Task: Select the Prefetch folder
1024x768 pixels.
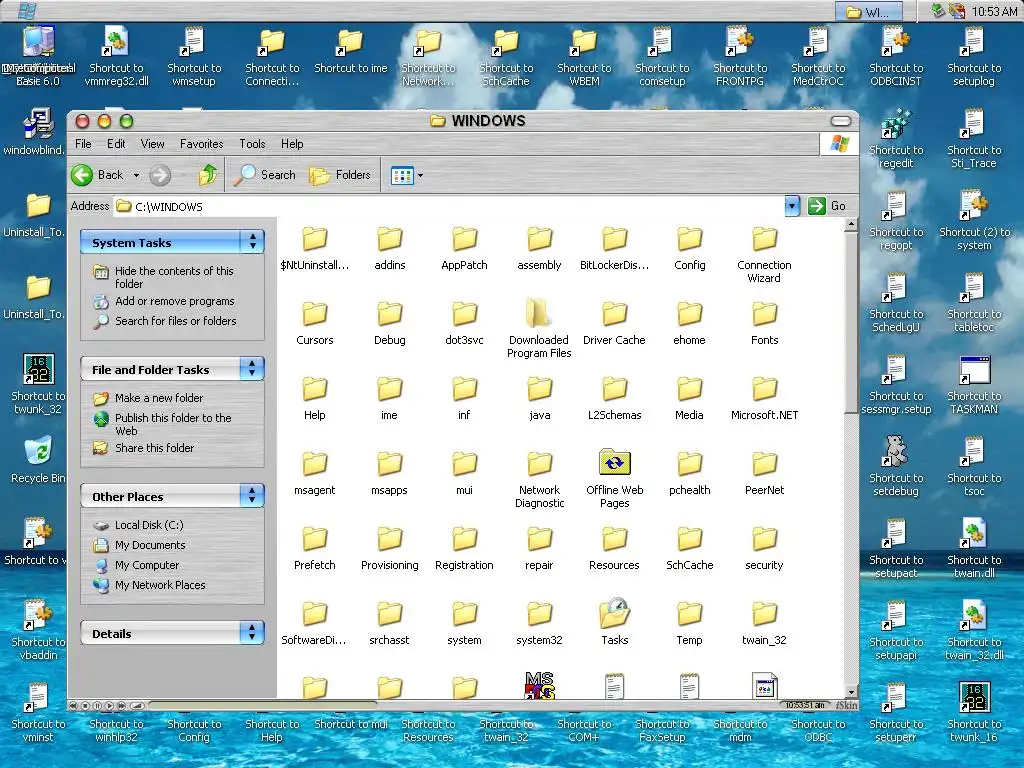Action: coord(314,539)
